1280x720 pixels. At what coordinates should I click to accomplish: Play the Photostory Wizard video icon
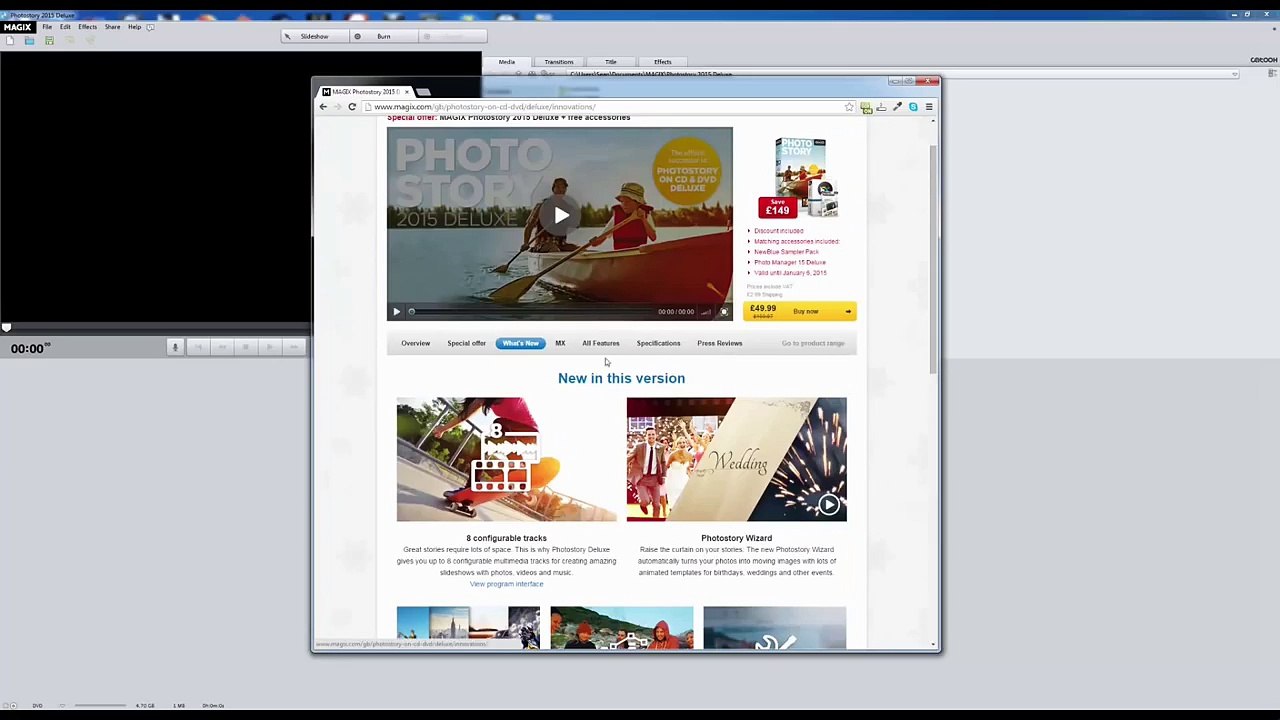[x=828, y=505]
